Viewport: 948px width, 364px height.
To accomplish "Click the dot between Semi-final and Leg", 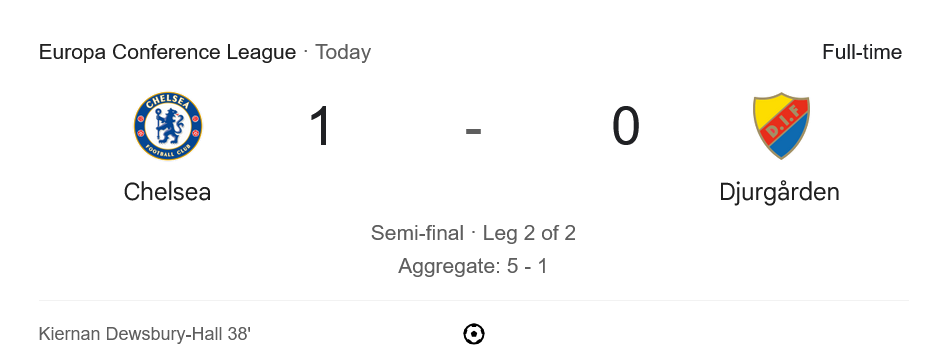I will (473, 232).
